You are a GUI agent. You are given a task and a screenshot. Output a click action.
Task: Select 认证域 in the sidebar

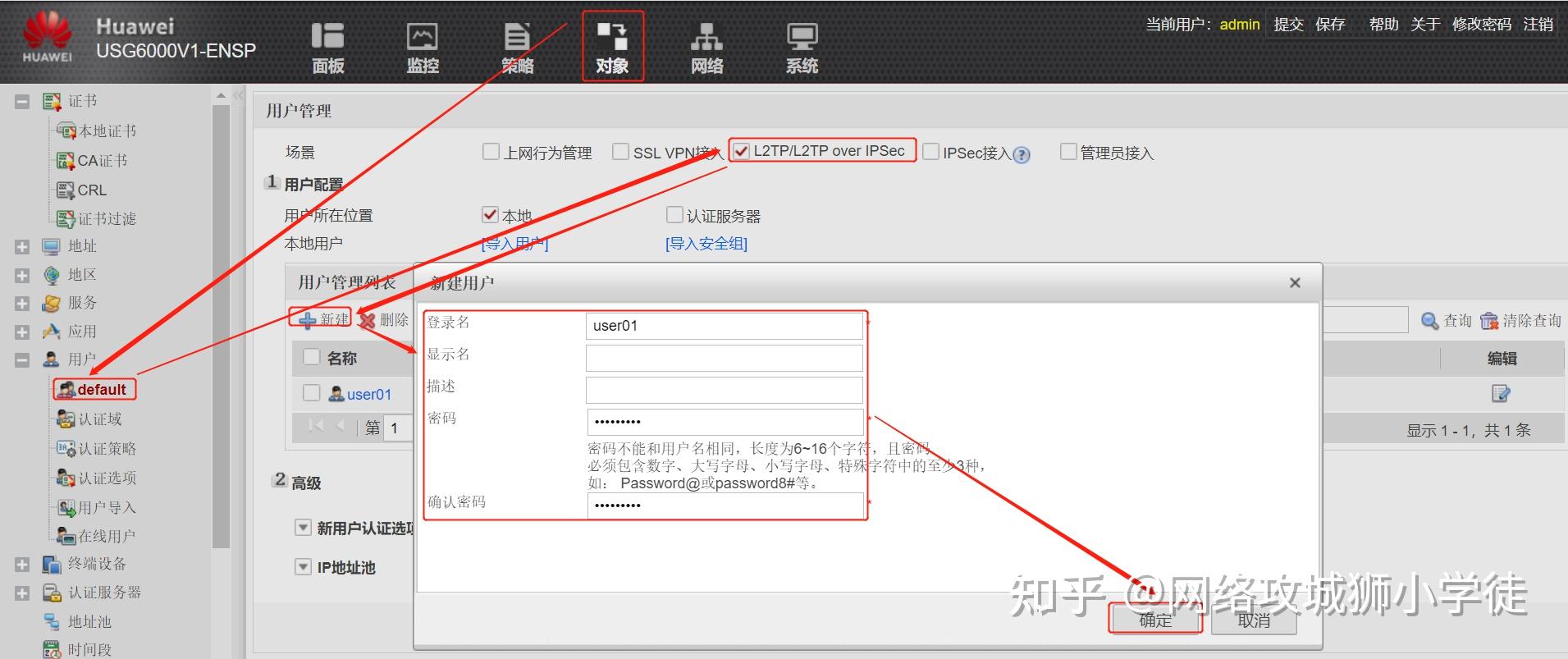click(x=99, y=419)
